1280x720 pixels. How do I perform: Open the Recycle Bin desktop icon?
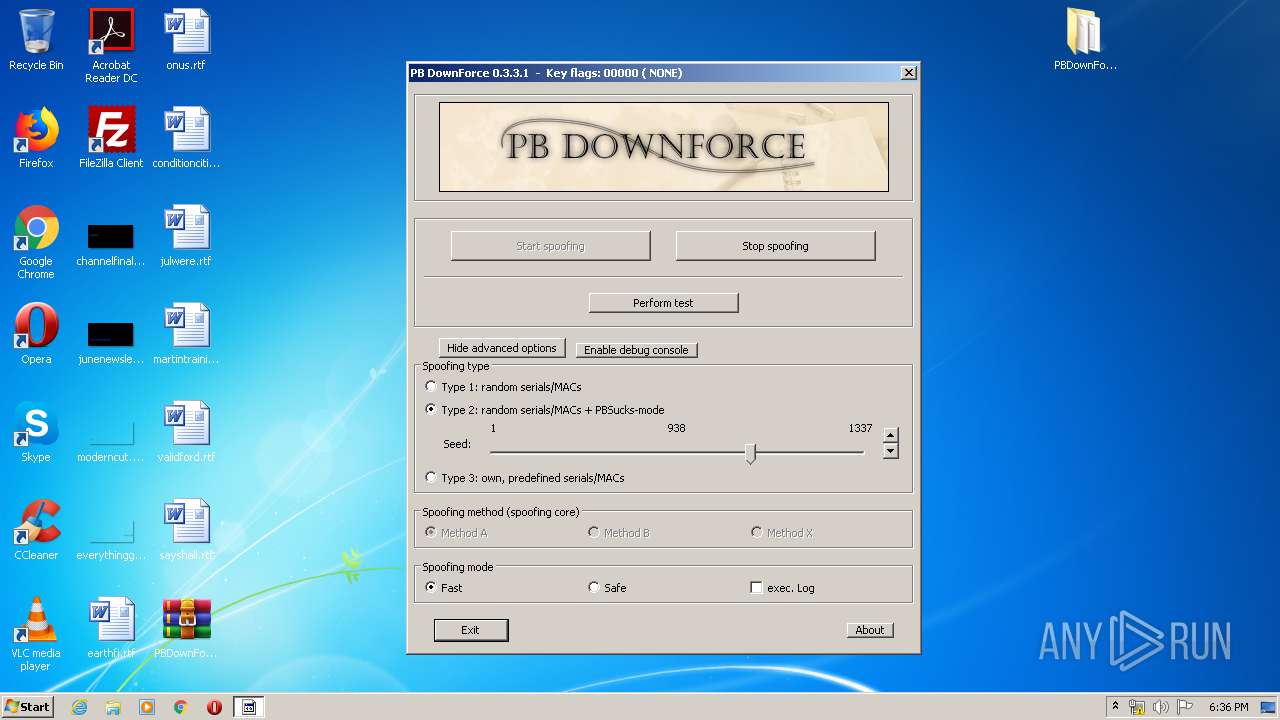pyautogui.click(x=36, y=40)
